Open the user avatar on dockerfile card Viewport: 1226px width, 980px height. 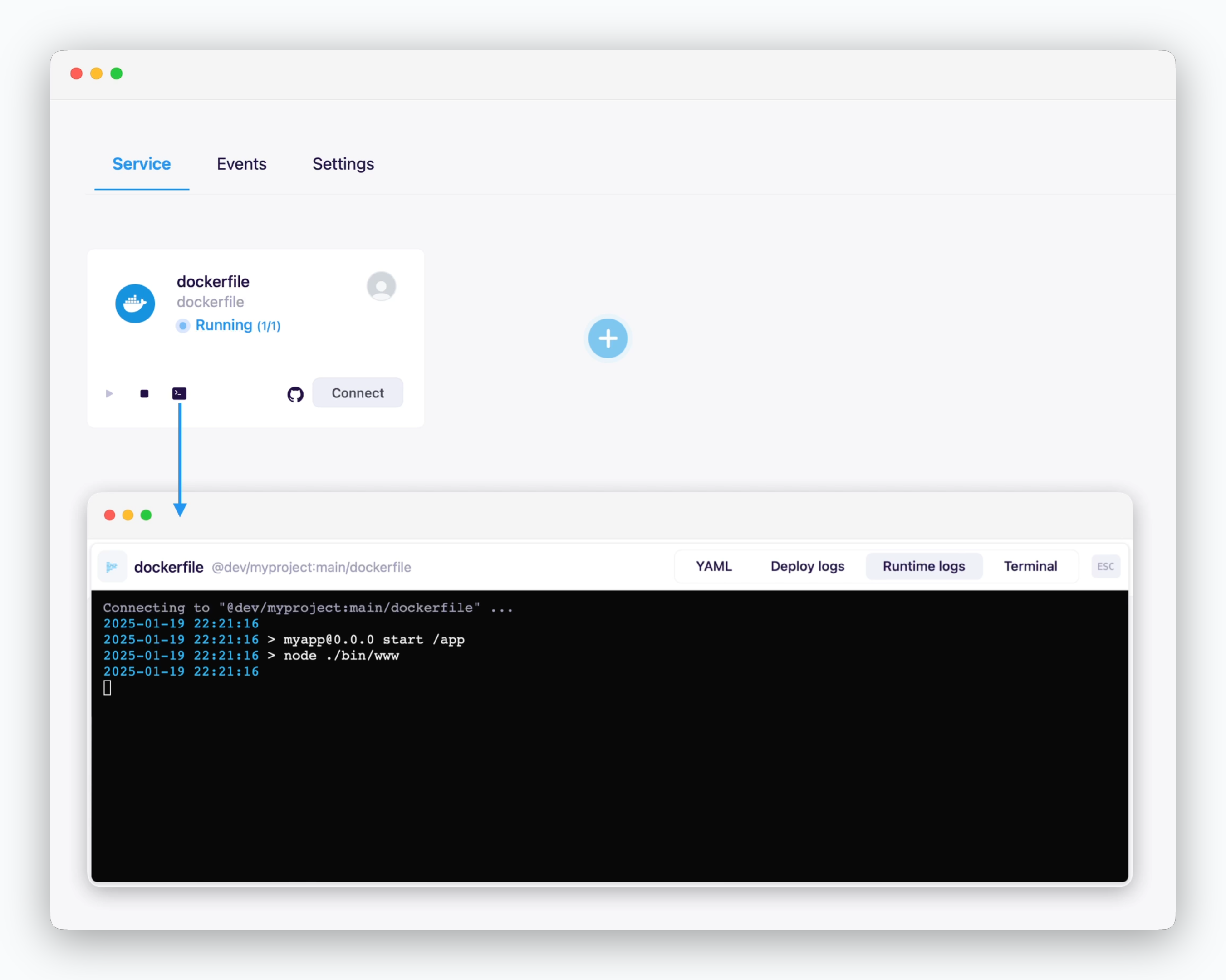(x=381, y=286)
